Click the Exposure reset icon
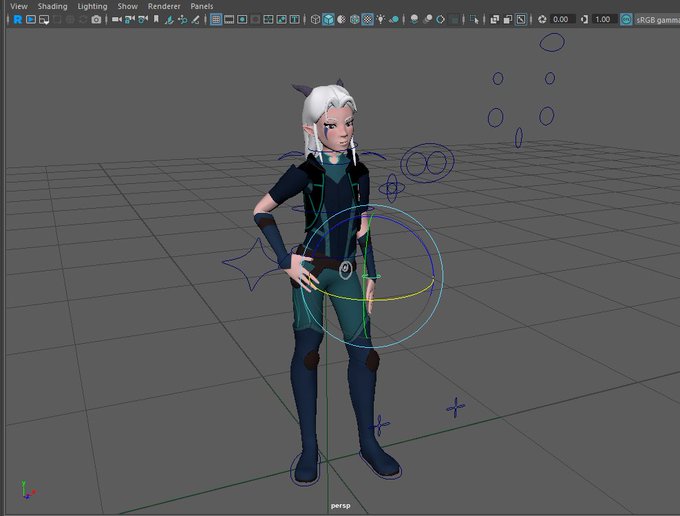Screen dimensions: 680x516 point(542,20)
